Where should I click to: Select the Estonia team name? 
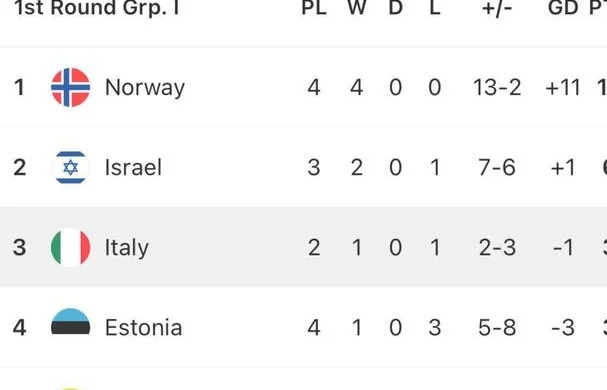click(143, 328)
